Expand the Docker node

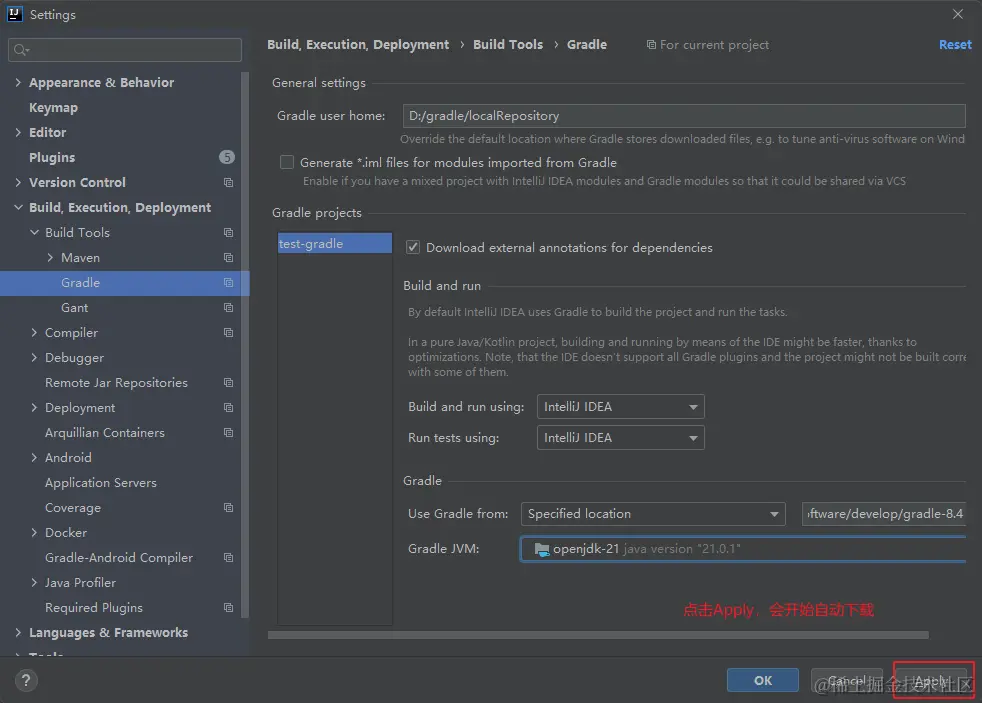tap(34, 533)
